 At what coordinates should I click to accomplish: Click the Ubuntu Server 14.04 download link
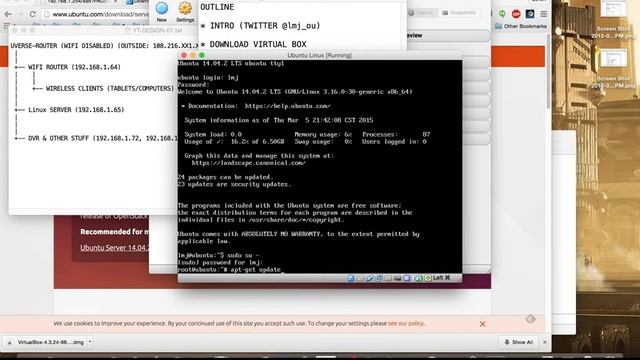click(x=115, y=248)
